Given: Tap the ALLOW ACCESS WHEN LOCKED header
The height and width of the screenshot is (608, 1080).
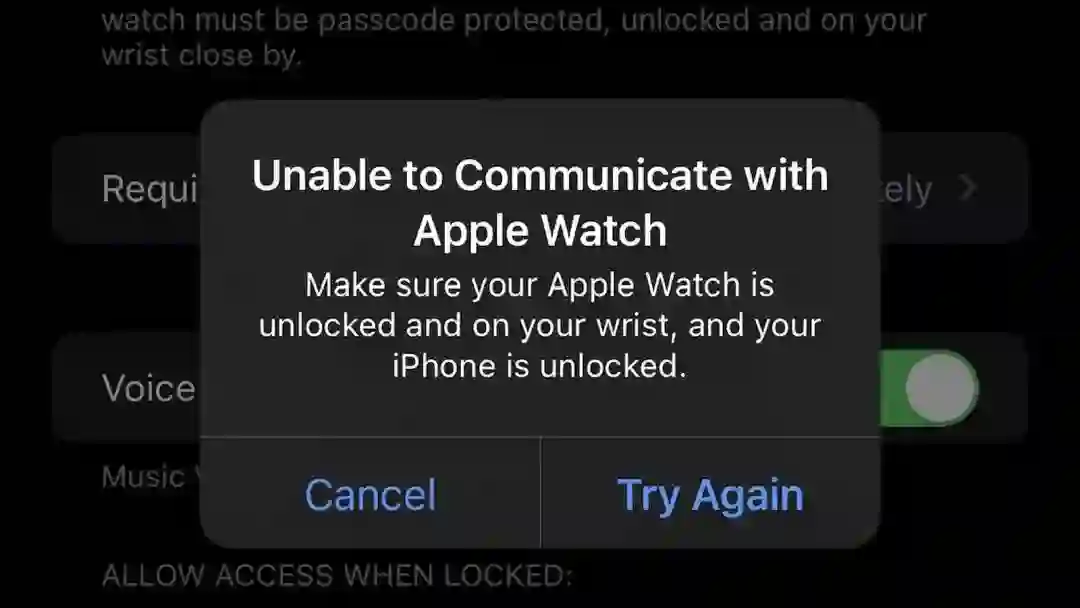Looking at the screenshot, I should click(338, 576).
